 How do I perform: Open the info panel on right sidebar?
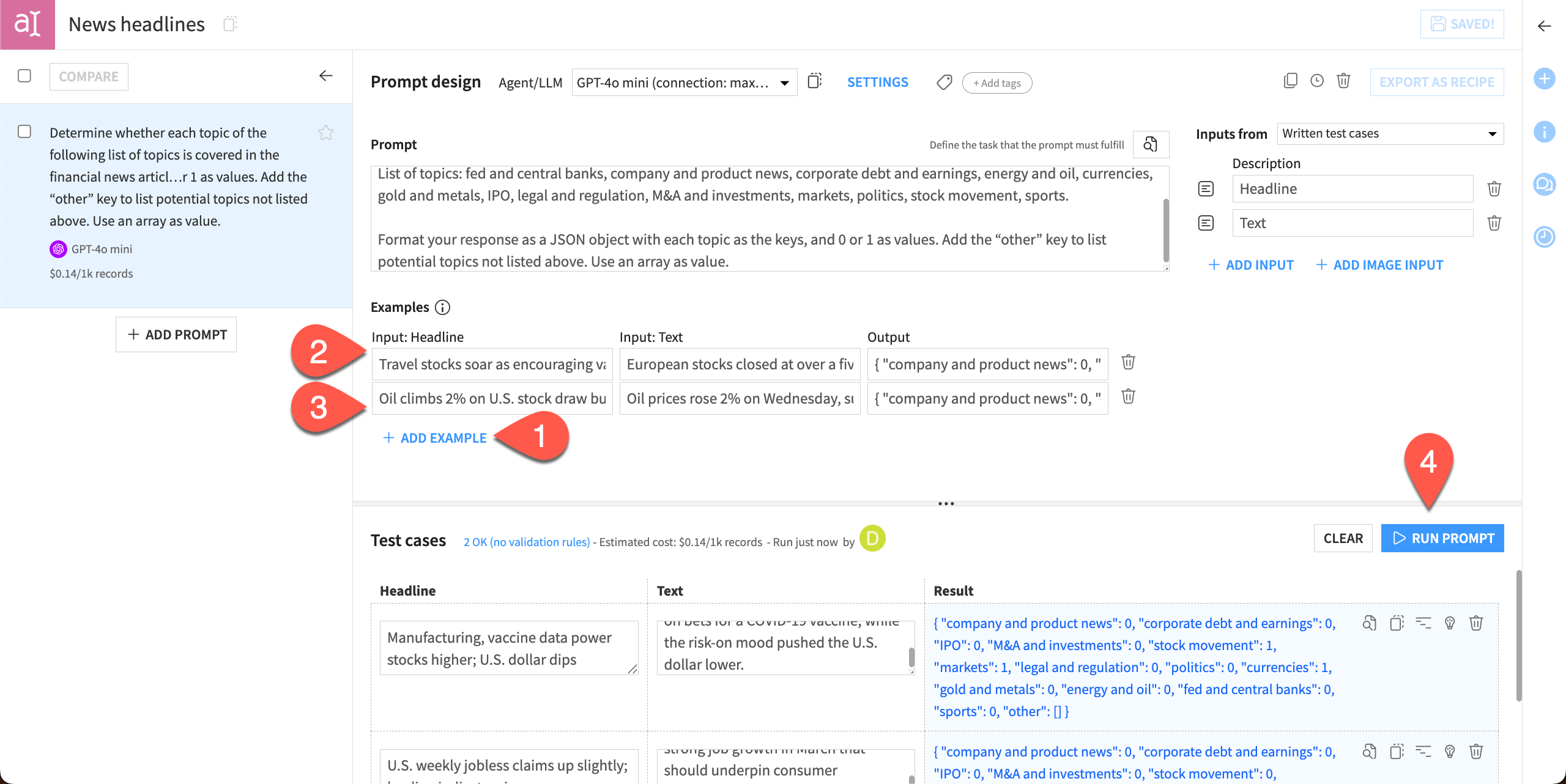coord(1545,132)
